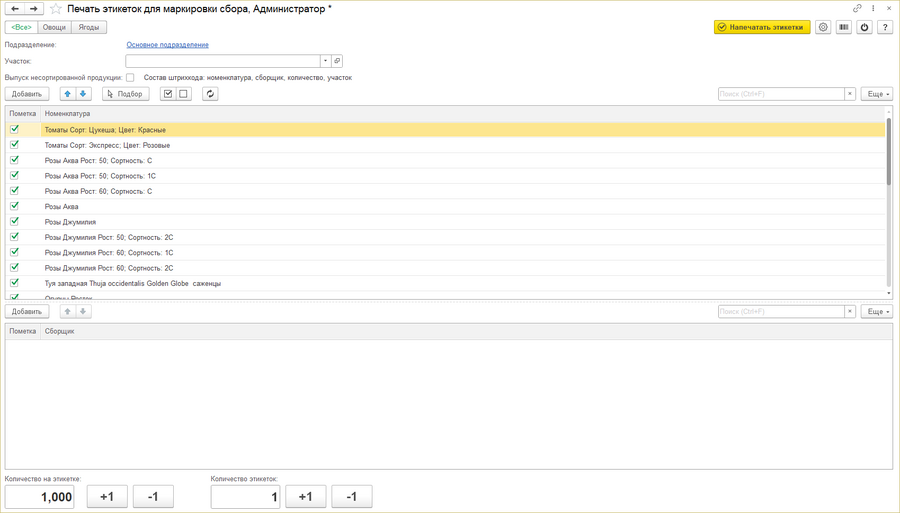The height and width of the screenshot is (513, 900).
Task: Expand the Участок dropdown list
Action: pyautogui.click(x=325, y=61)
